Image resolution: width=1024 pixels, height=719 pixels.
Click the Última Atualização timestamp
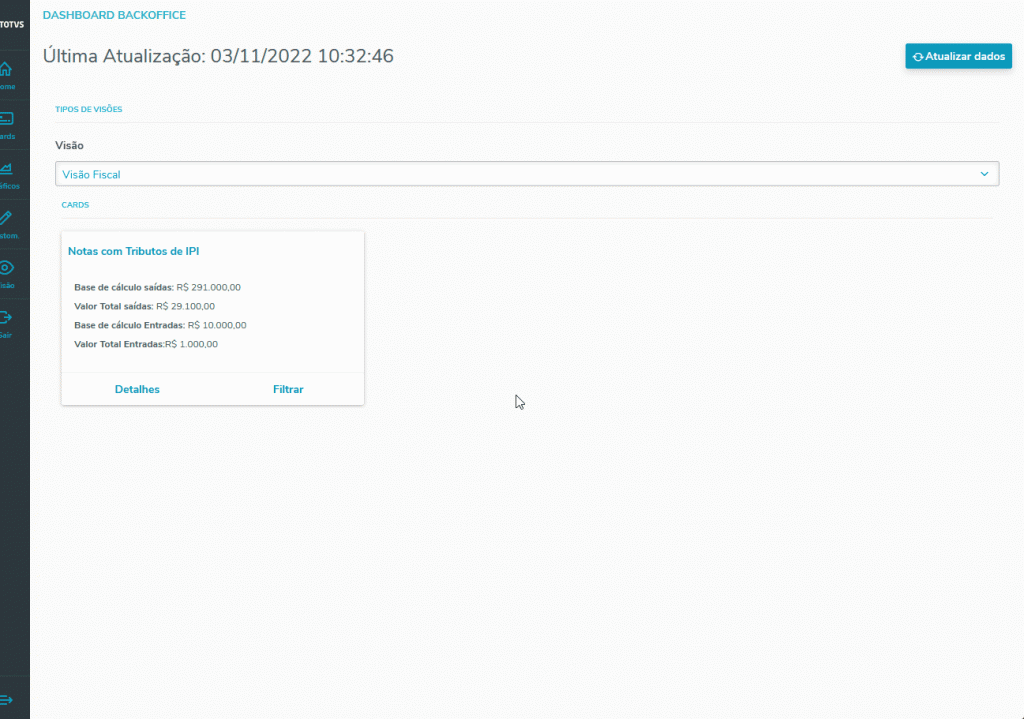click(218, 56)
